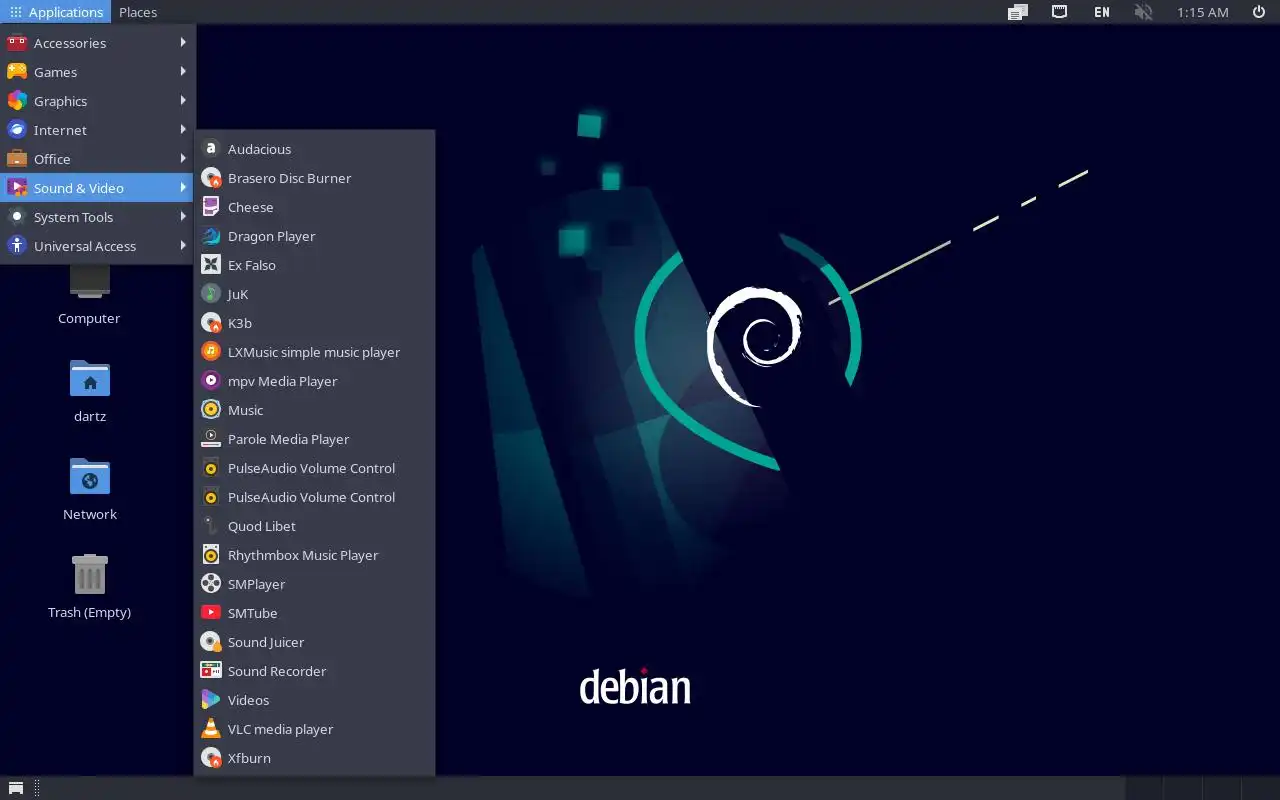This screenshot has height=800, width=1280.
Task: Launch SMTube red play icon
Action: [x=211, y=613]
